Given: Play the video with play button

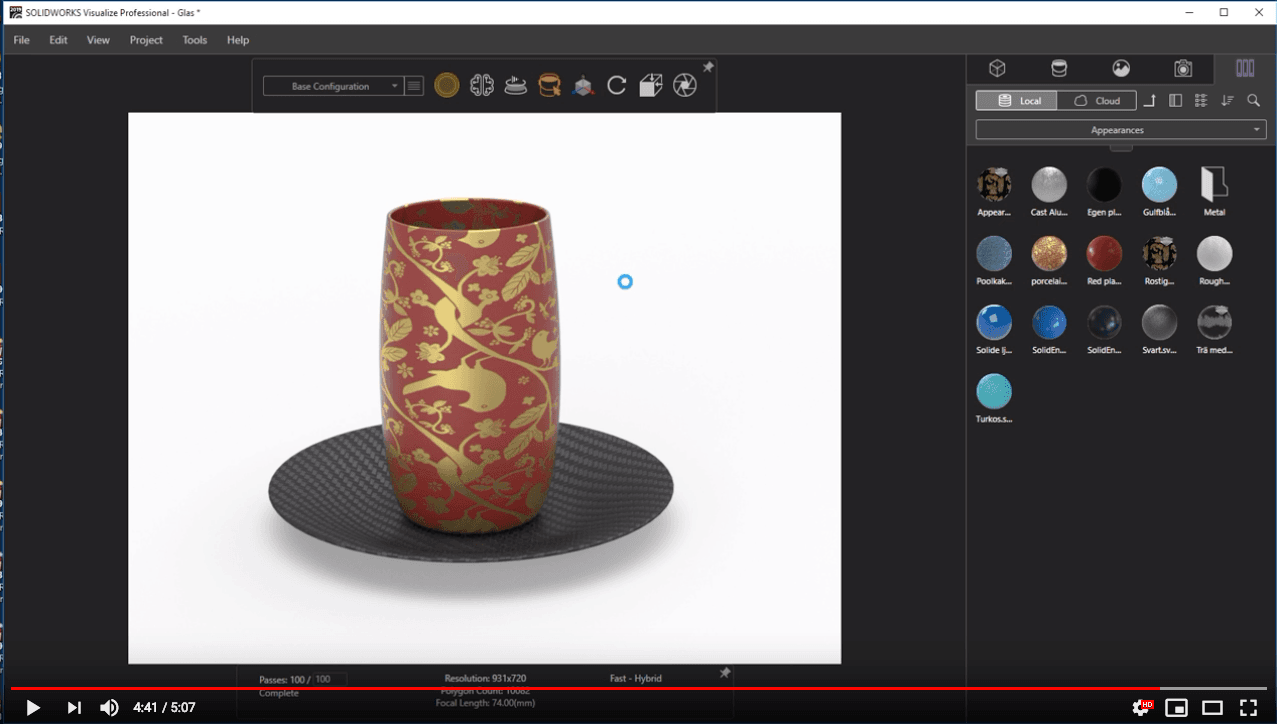Looking at the screenshot, I should [33, 708].
